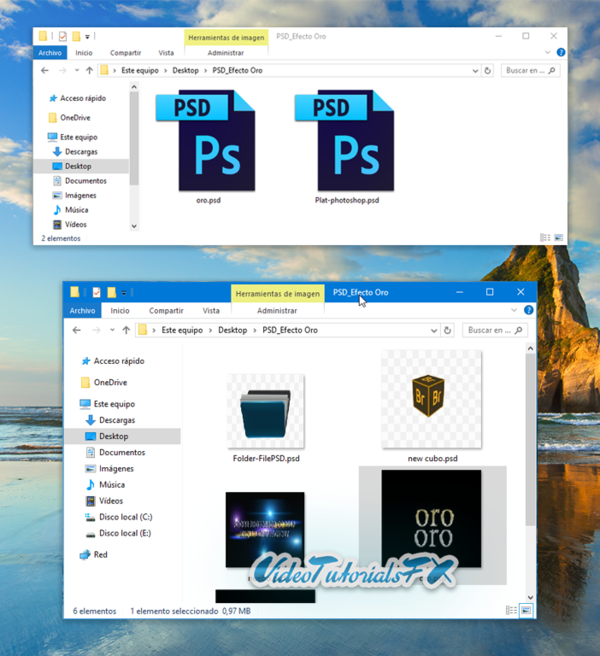
Task: Click Herramientas de imagen in top window
Action: (226, 38)
